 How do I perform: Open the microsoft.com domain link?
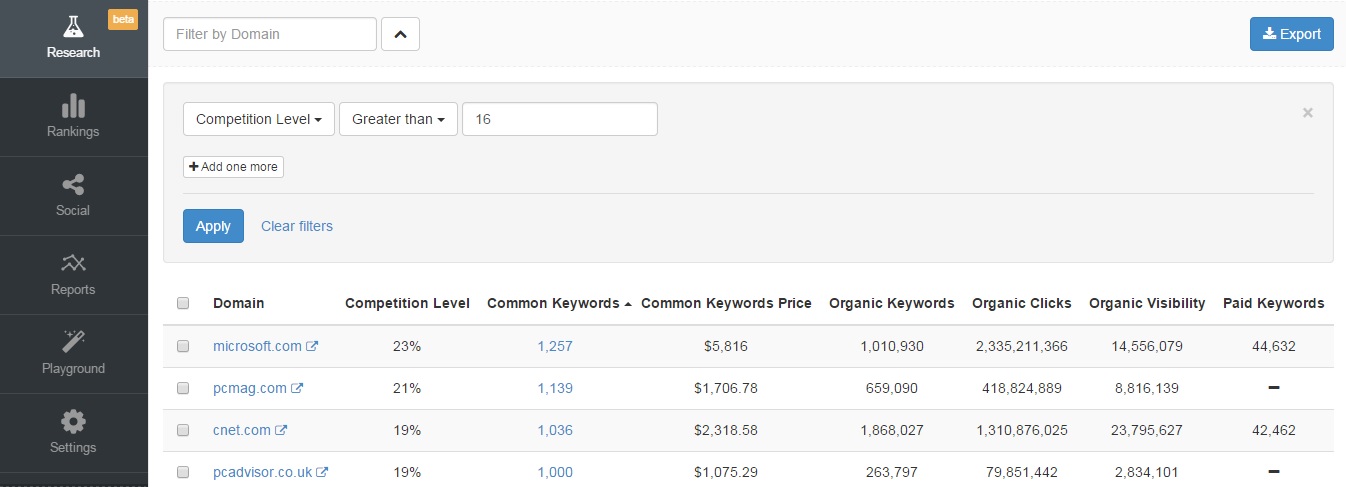[x=257, y=346]
